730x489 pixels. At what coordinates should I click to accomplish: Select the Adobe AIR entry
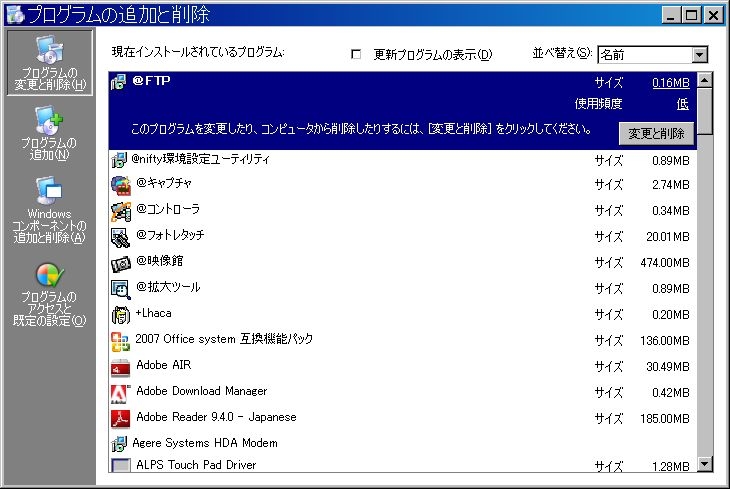[x=403, y=367]
